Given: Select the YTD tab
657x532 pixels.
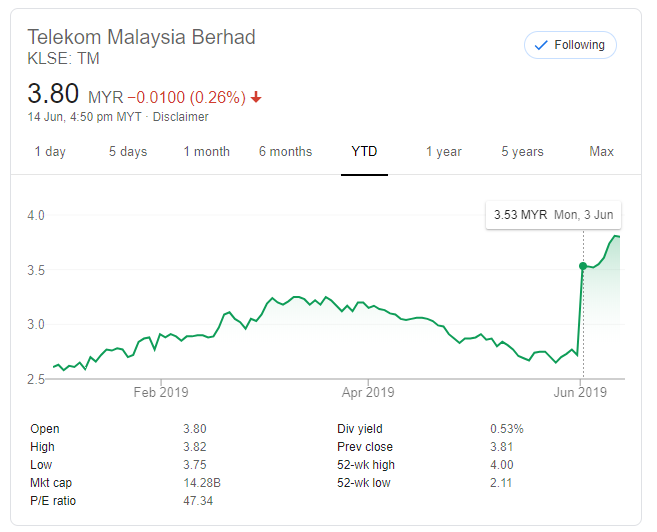Looking at the screenshot, I should coord(364,152).
